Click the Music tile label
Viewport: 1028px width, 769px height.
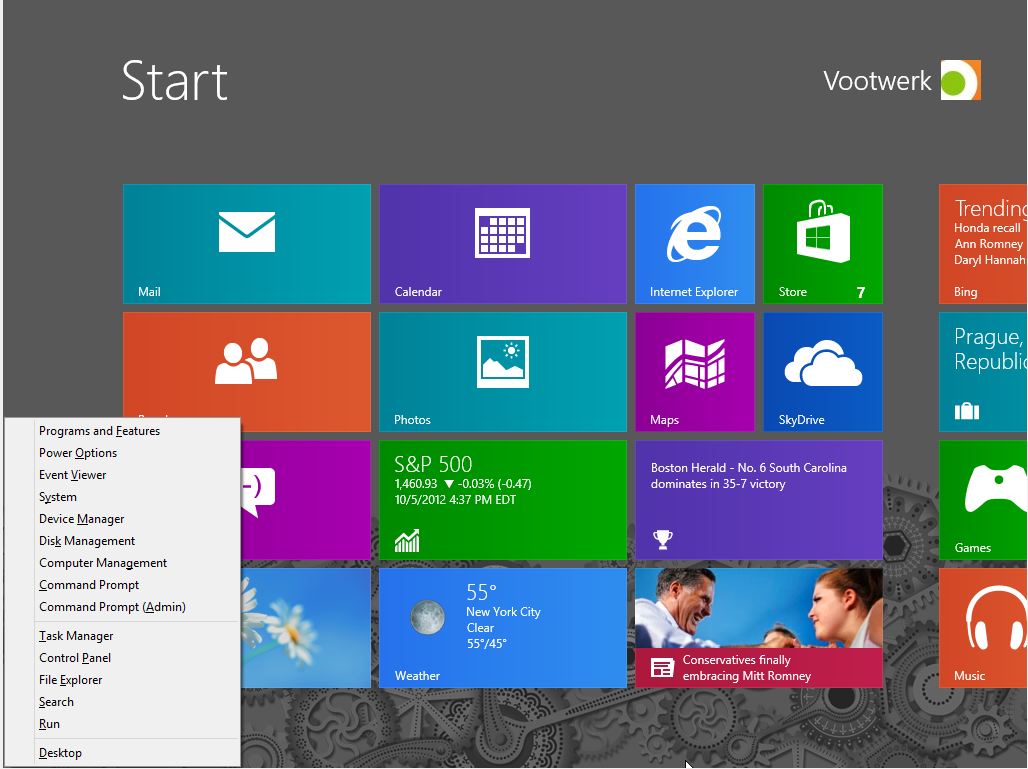969,676
